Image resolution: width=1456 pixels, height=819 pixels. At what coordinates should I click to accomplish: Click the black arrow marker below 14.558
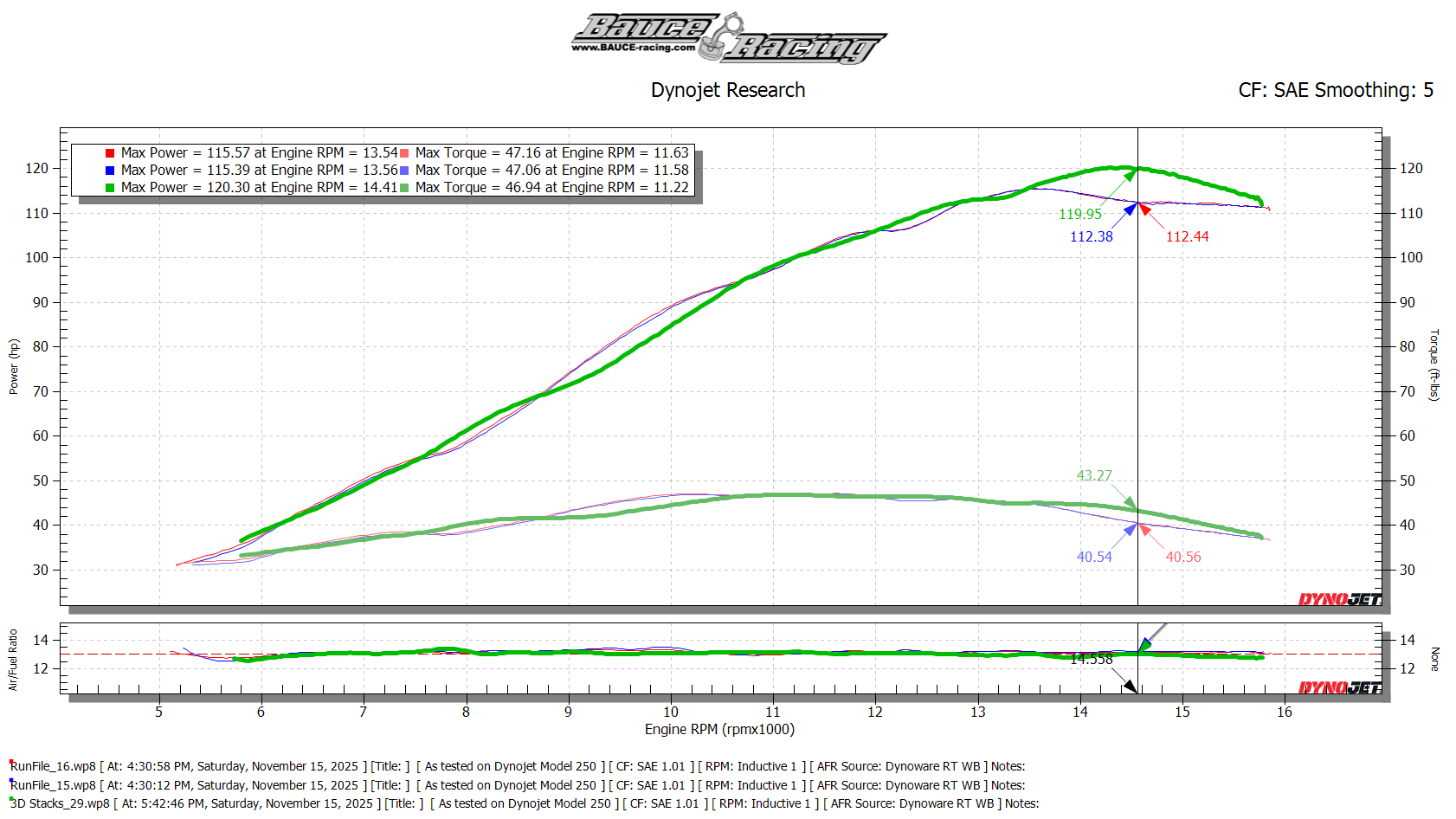[1130, 687]
